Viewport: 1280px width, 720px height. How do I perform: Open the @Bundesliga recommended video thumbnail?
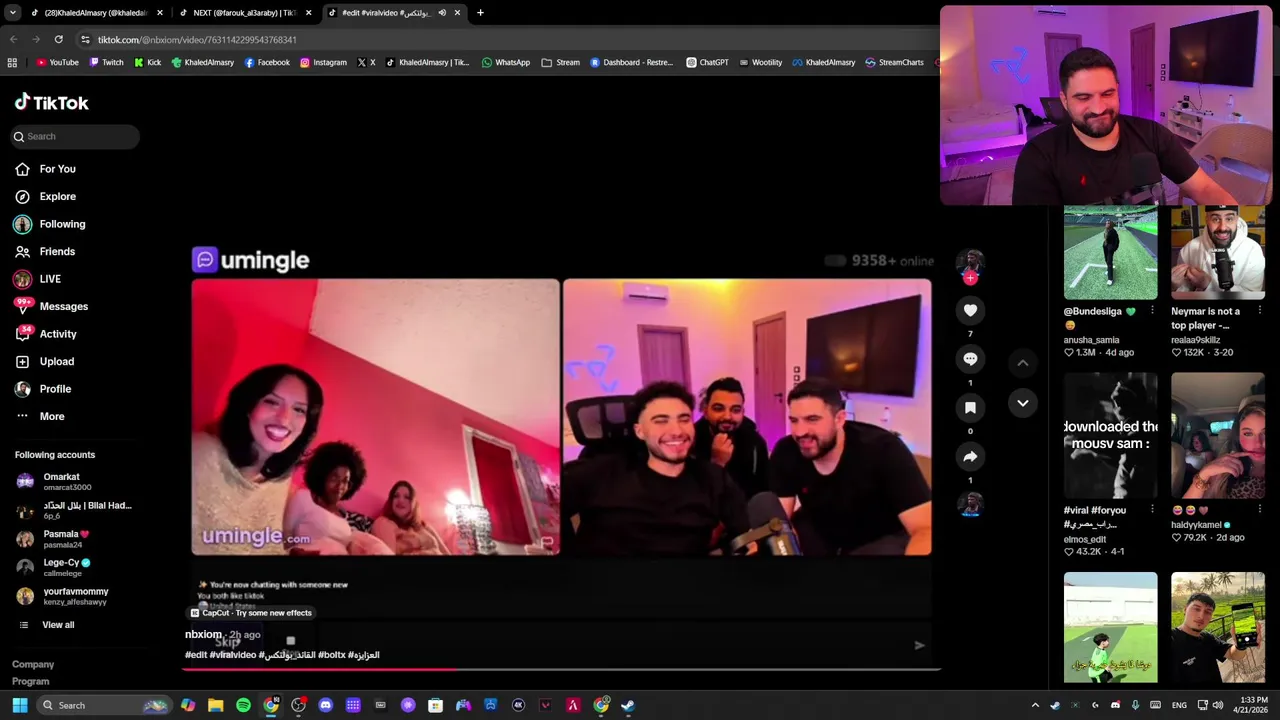click(1110, 253)
